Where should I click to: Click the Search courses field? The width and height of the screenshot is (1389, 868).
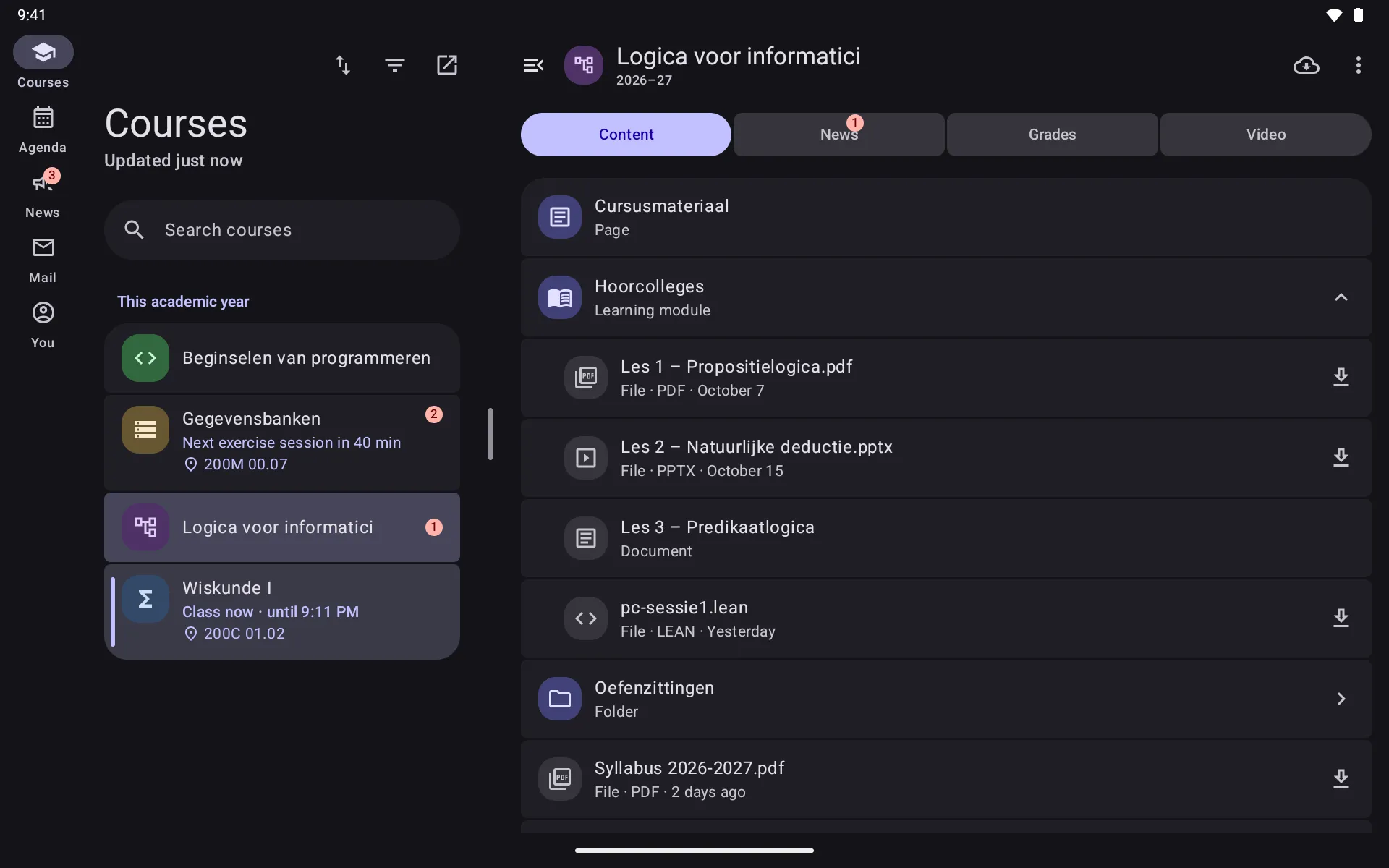pos(282,230)
